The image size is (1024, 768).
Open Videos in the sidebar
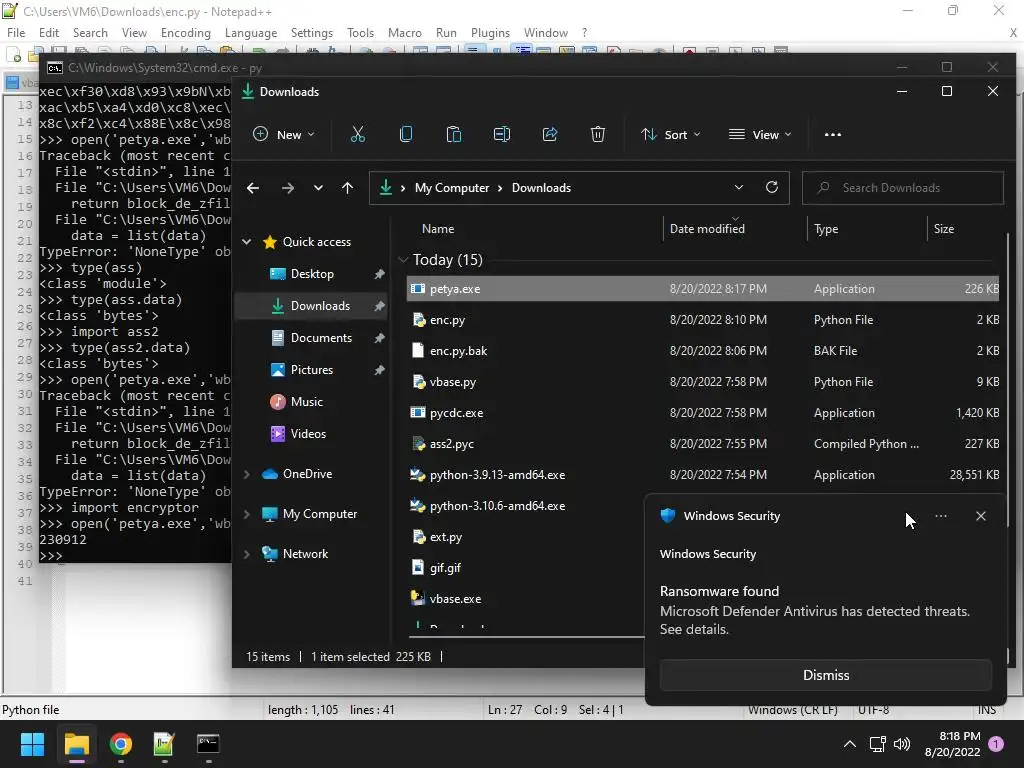pyautogui.click(x=308, y=434)
